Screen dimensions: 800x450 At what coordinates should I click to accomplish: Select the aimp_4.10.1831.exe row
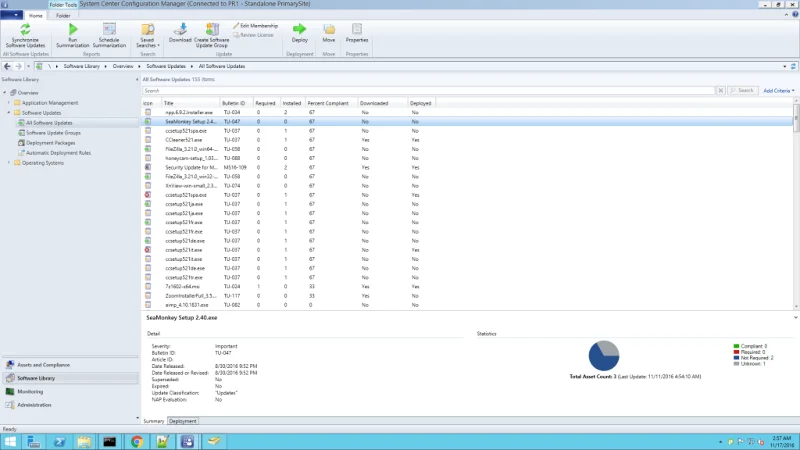point(467,305)
